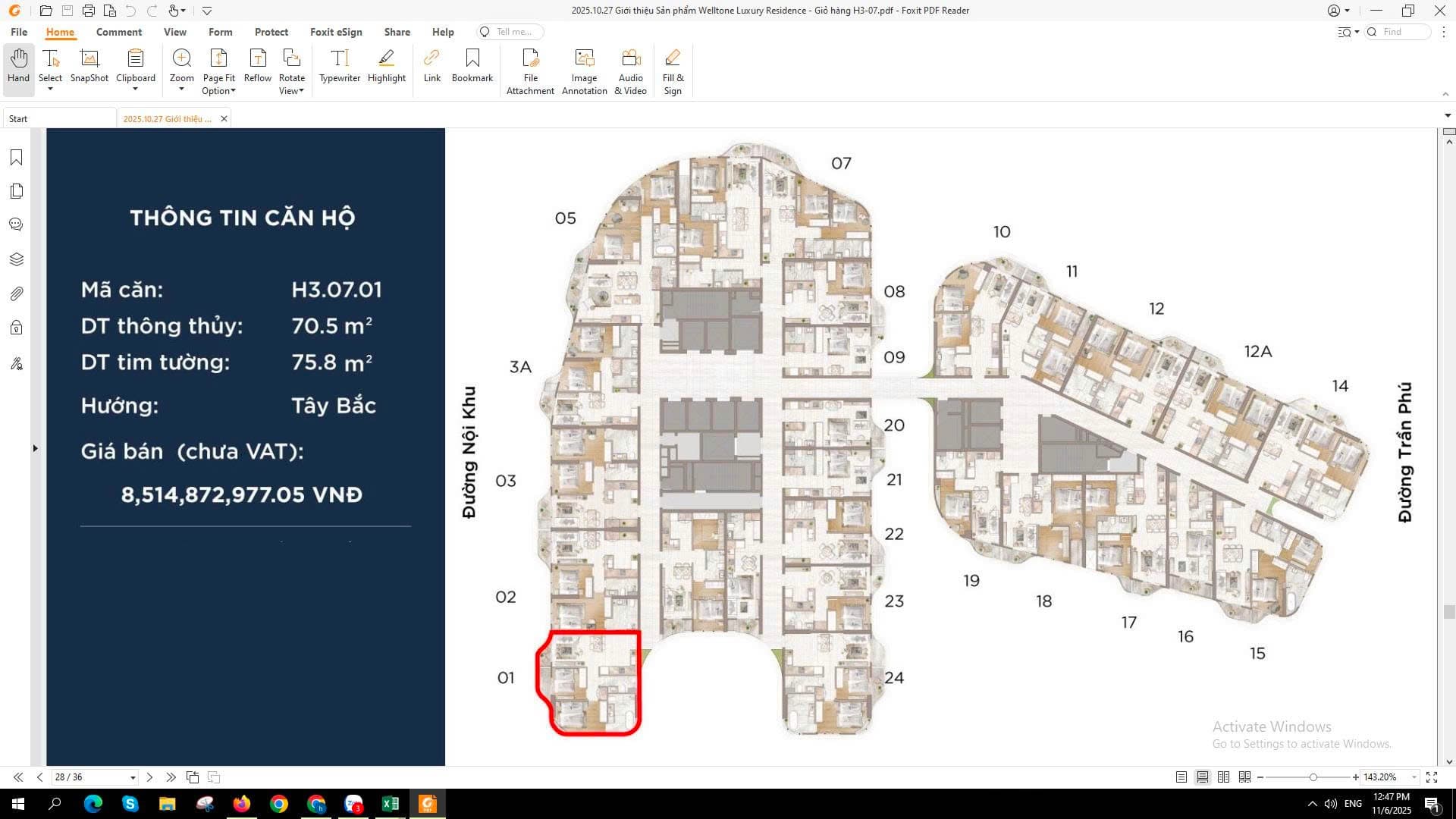
Task: Open the Comment ribbon tab
Action: 118,32
